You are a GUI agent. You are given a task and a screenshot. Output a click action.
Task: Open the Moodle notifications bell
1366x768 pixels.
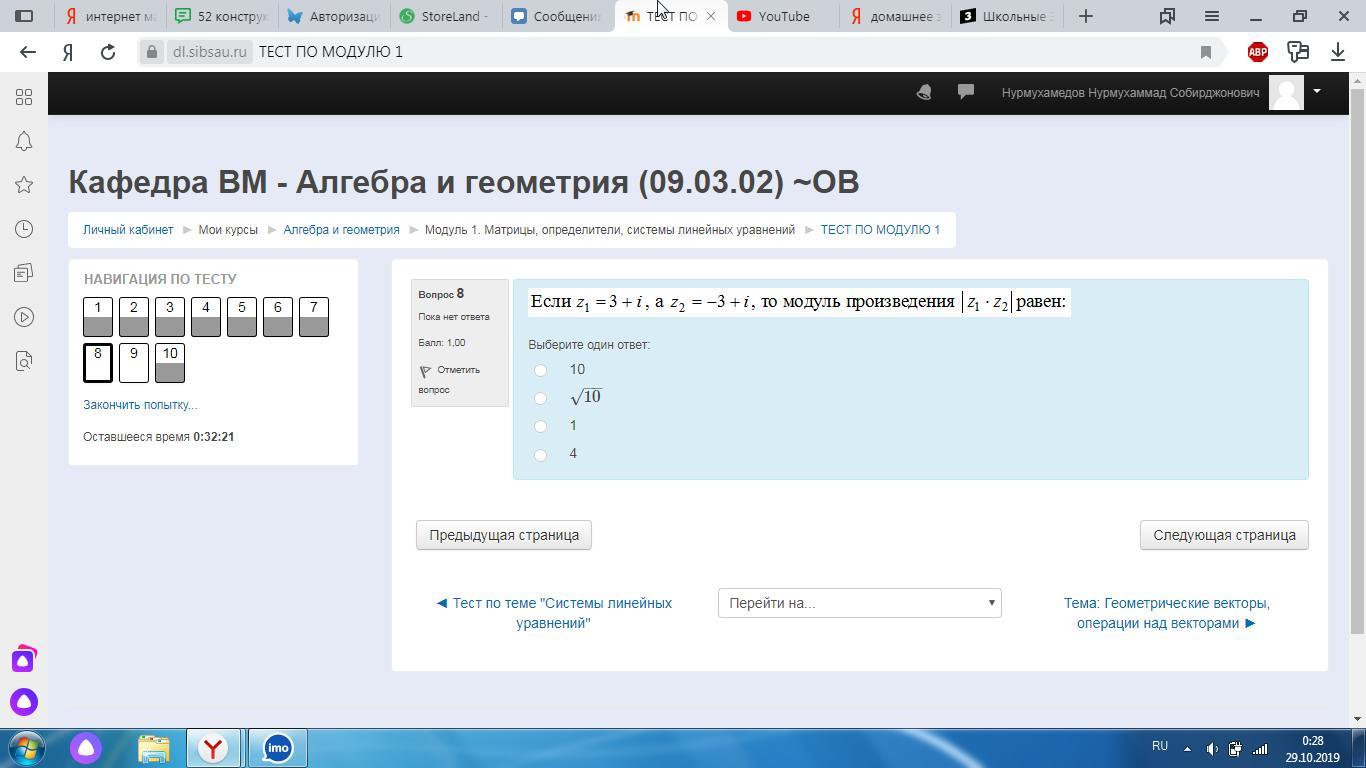(x=924, y=92)
